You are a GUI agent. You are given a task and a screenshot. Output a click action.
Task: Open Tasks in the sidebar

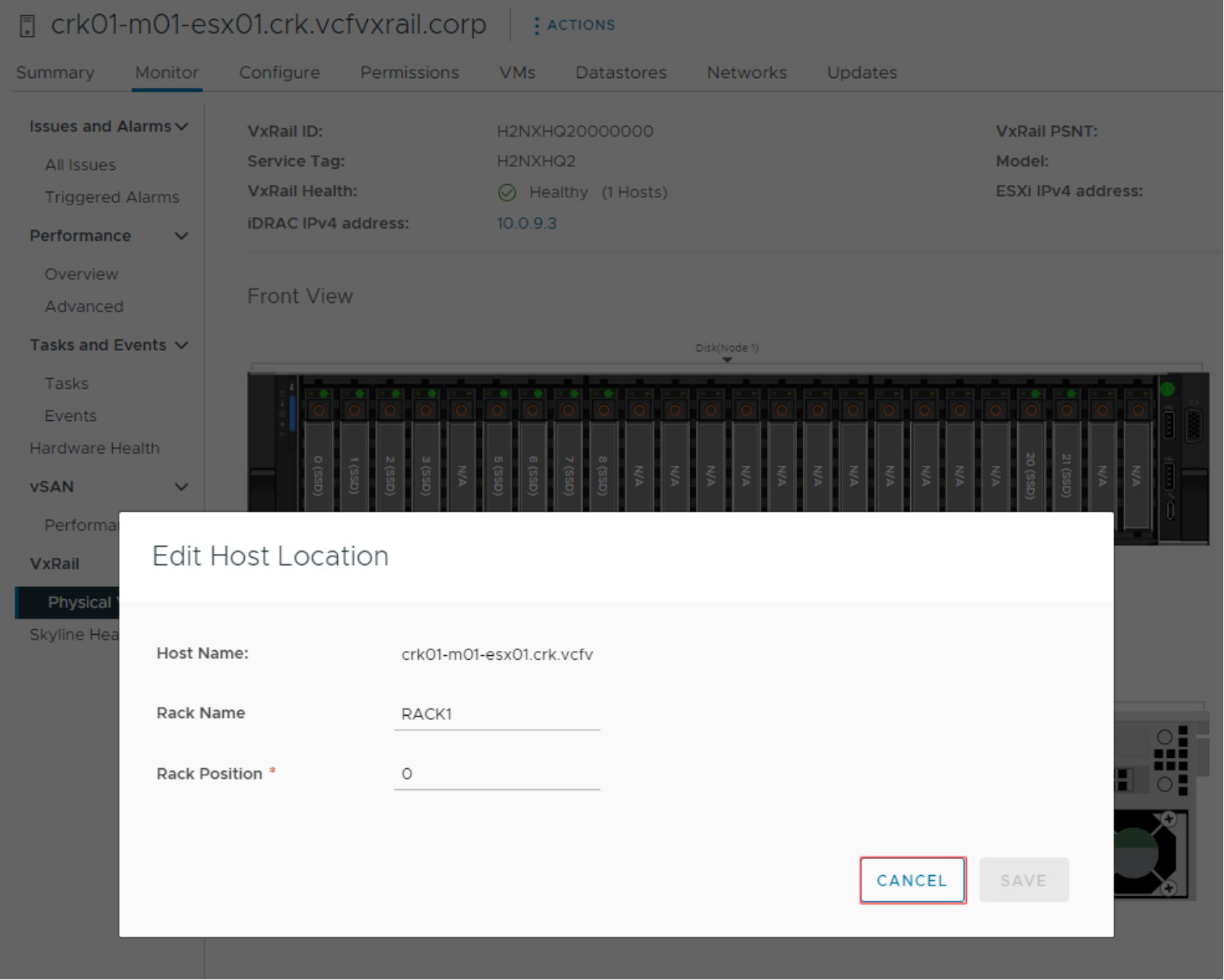(66, 384)
